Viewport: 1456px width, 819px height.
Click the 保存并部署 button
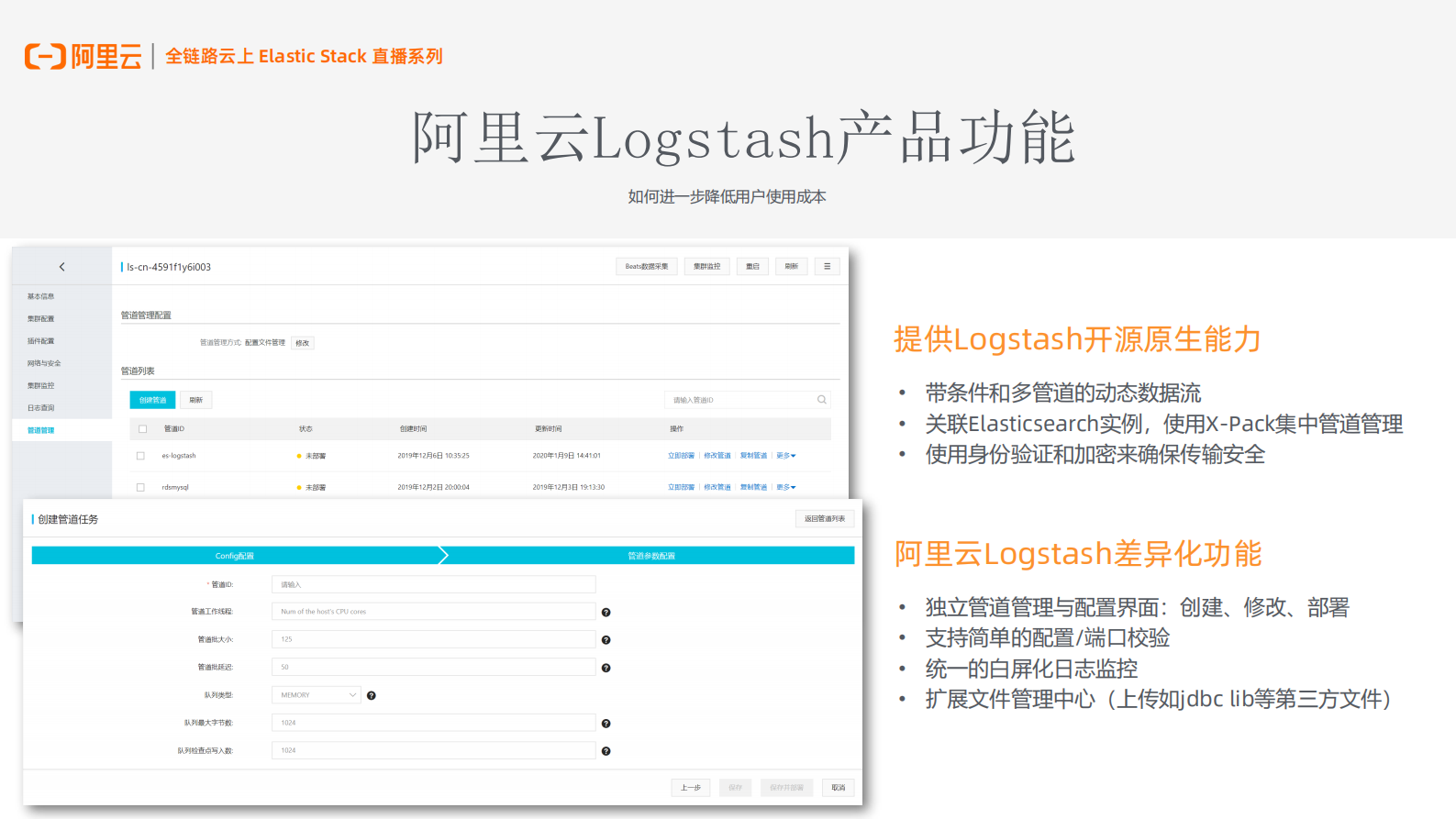[x=786, y=788]
